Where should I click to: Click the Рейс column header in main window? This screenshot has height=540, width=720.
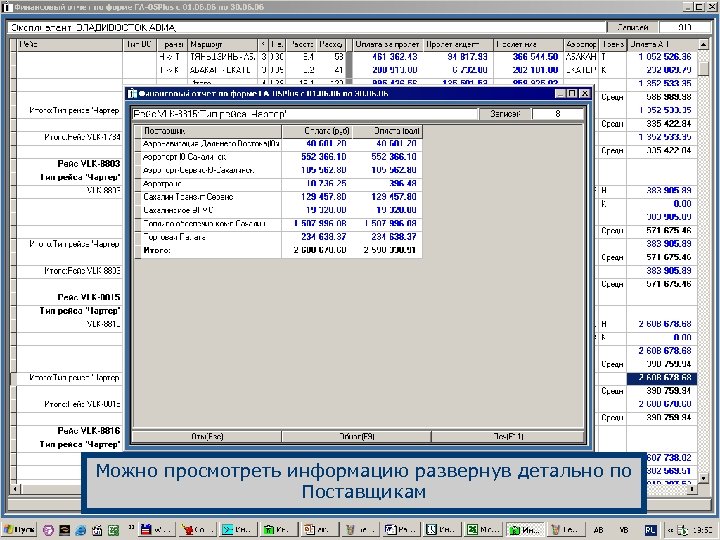(70, 45)
